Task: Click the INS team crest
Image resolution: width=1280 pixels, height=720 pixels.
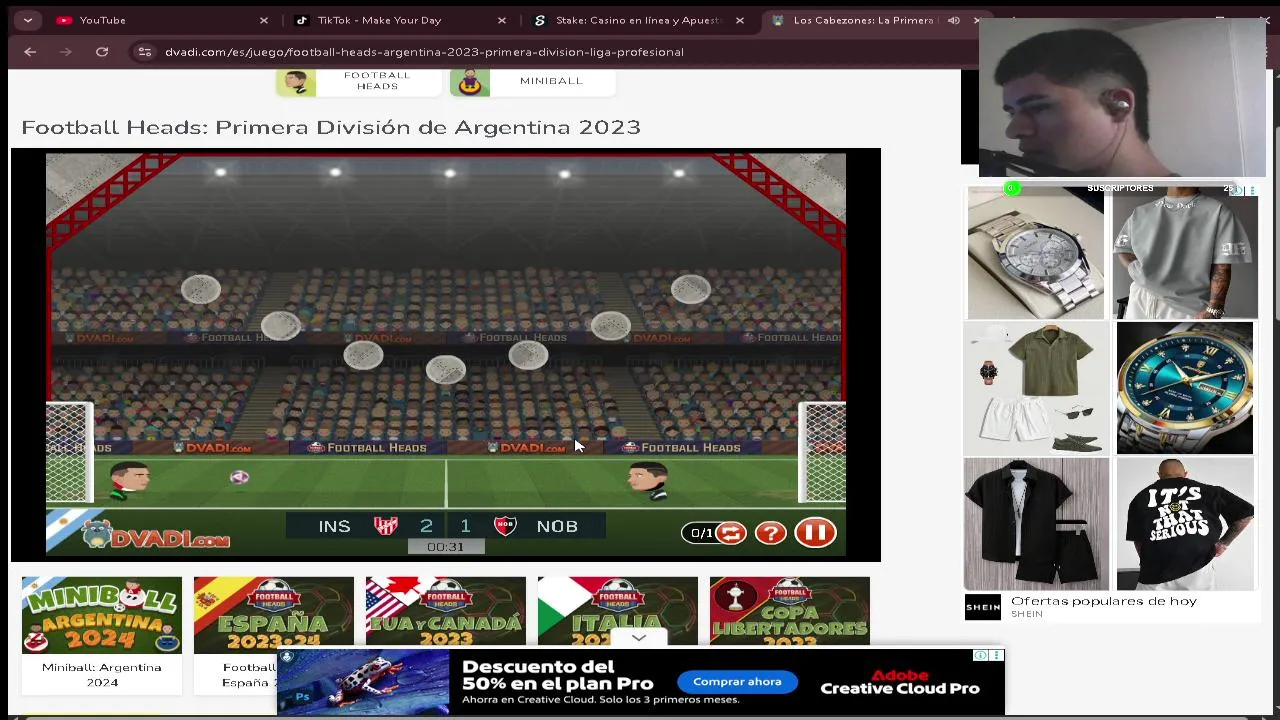Action: (x=385, y=526)
